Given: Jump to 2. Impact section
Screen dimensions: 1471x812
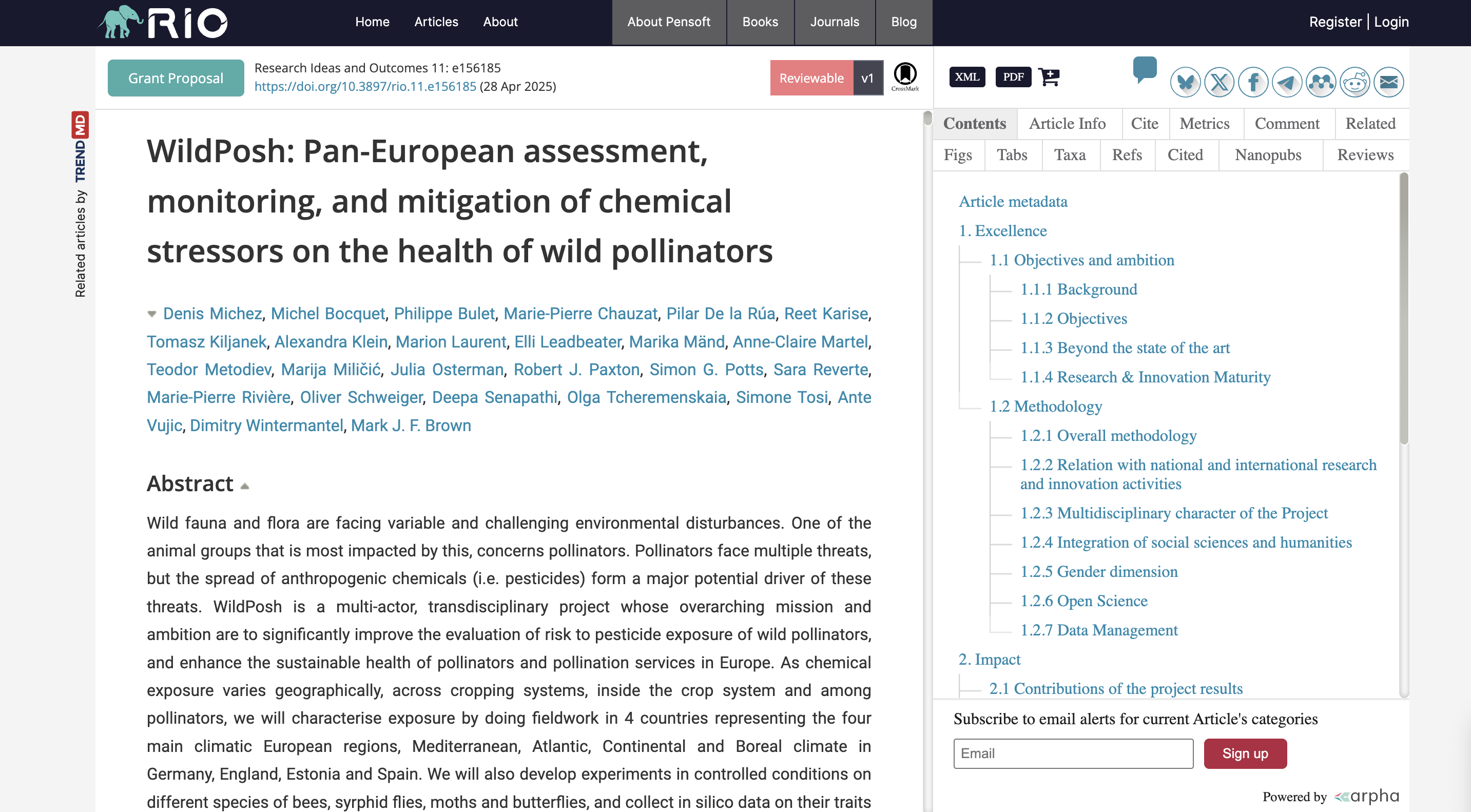Looking at the screenshot, I should click(989, 659).
